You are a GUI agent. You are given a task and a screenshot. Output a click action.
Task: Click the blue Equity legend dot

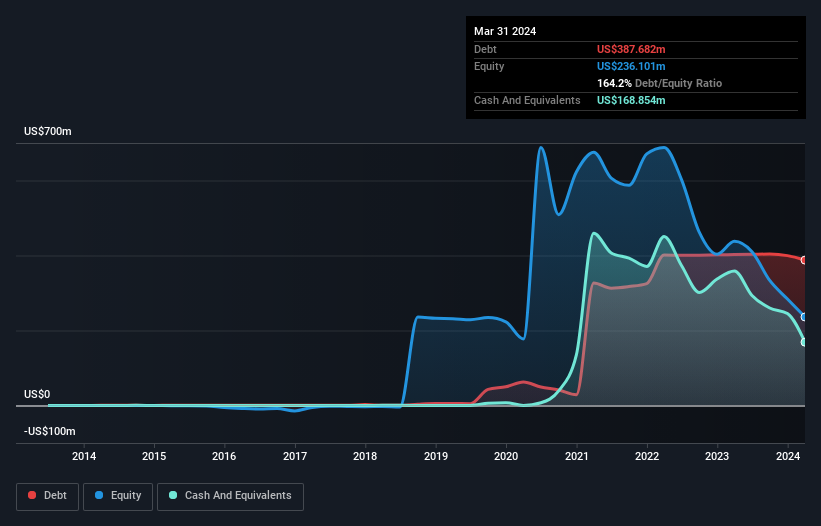99,495
